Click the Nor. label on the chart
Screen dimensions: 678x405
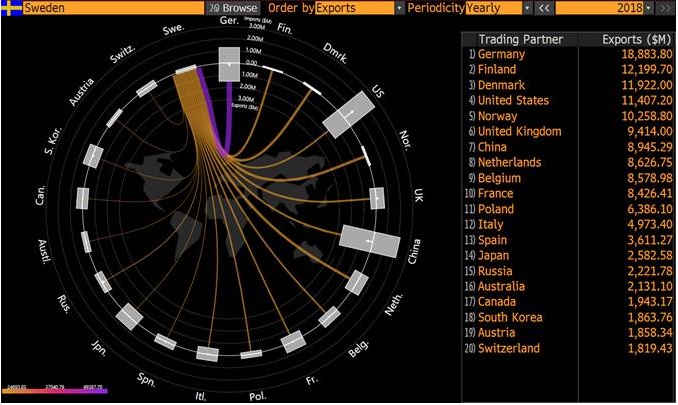point(405,140)
